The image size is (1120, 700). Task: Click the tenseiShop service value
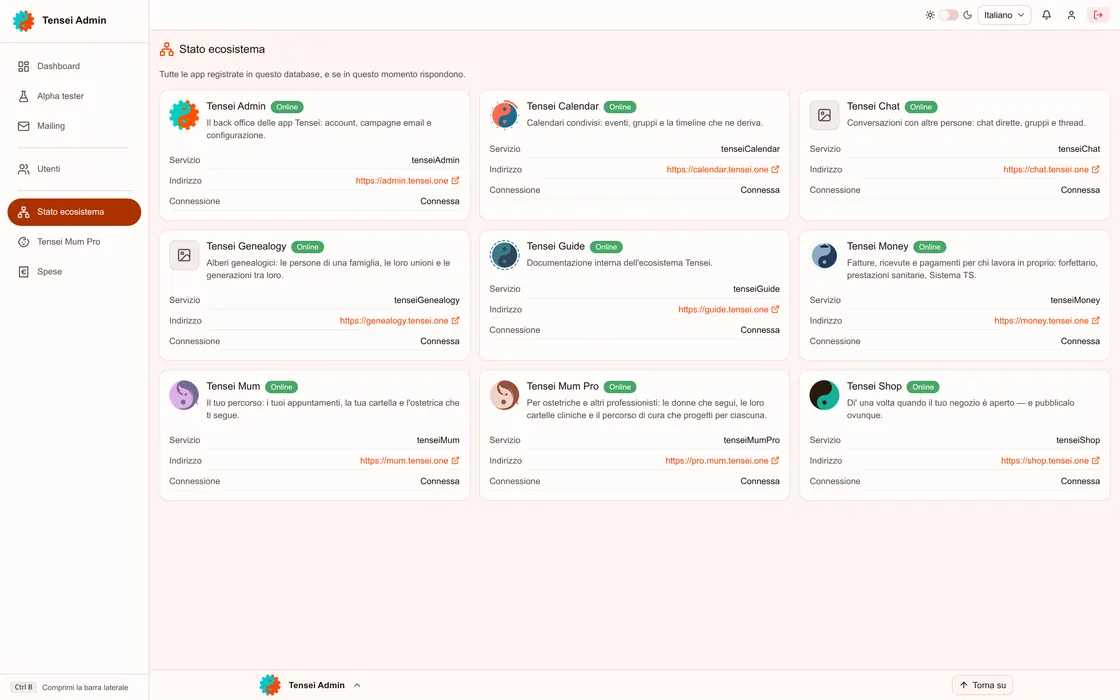click(x=1078, y=440)
